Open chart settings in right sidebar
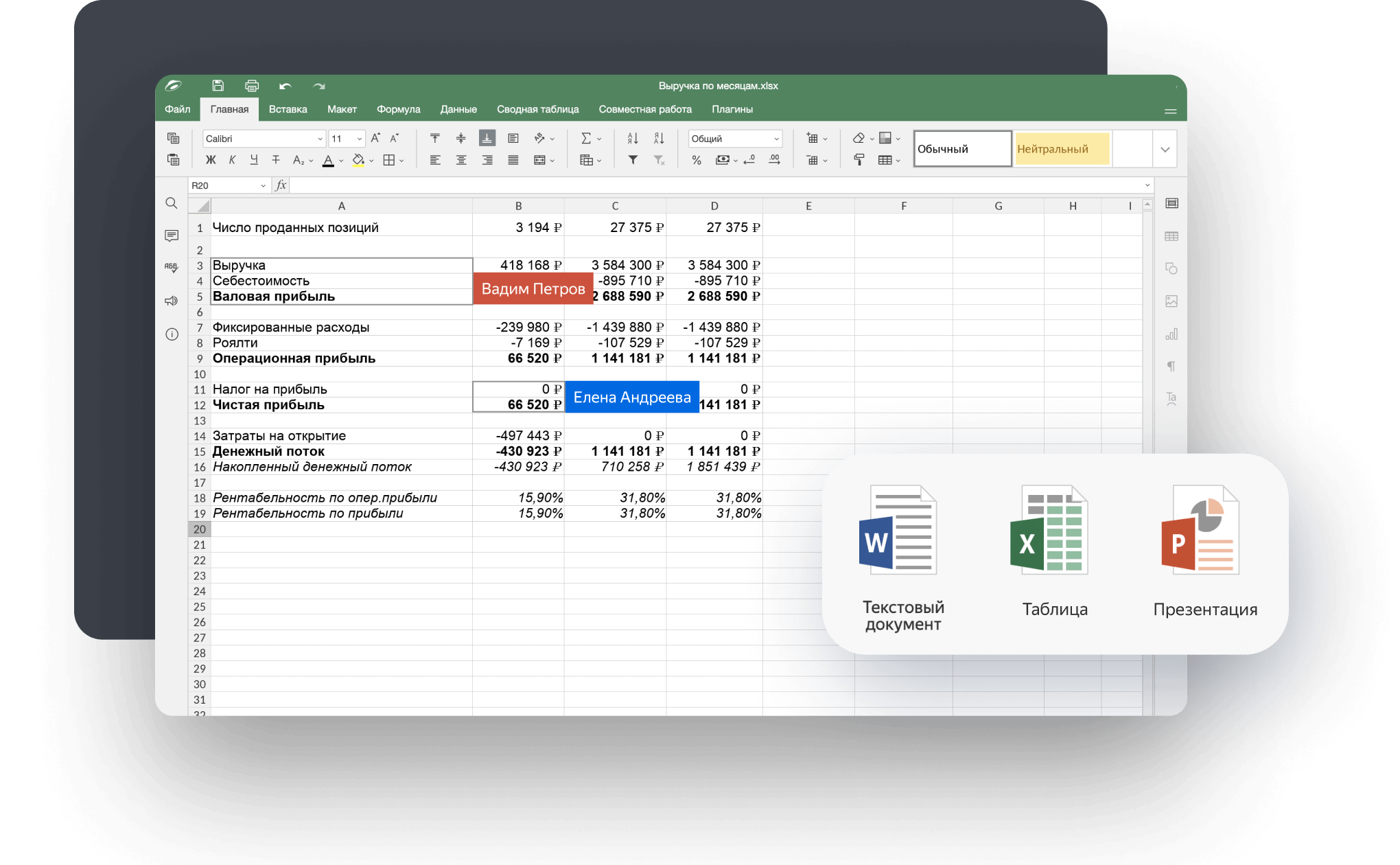This screenshot has width=1400, height=865. pyautogui.click(x=1171, y=334)
